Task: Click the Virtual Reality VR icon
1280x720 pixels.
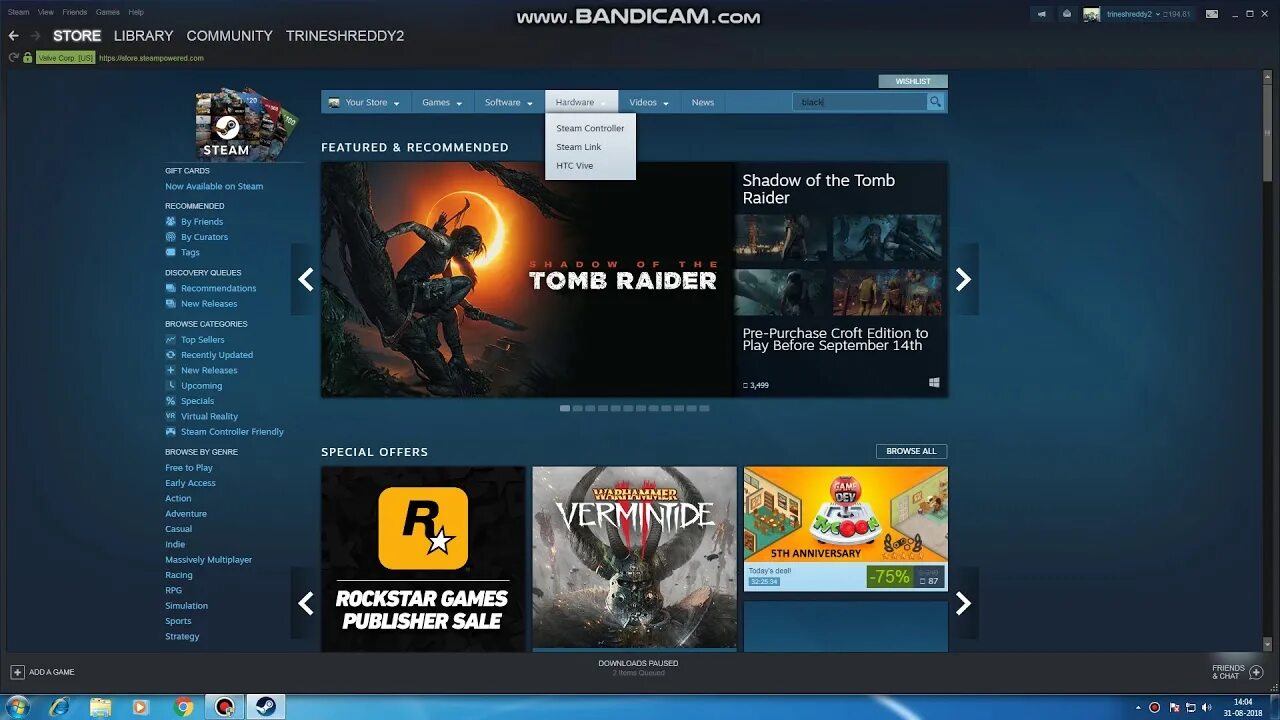Action: 171,416
